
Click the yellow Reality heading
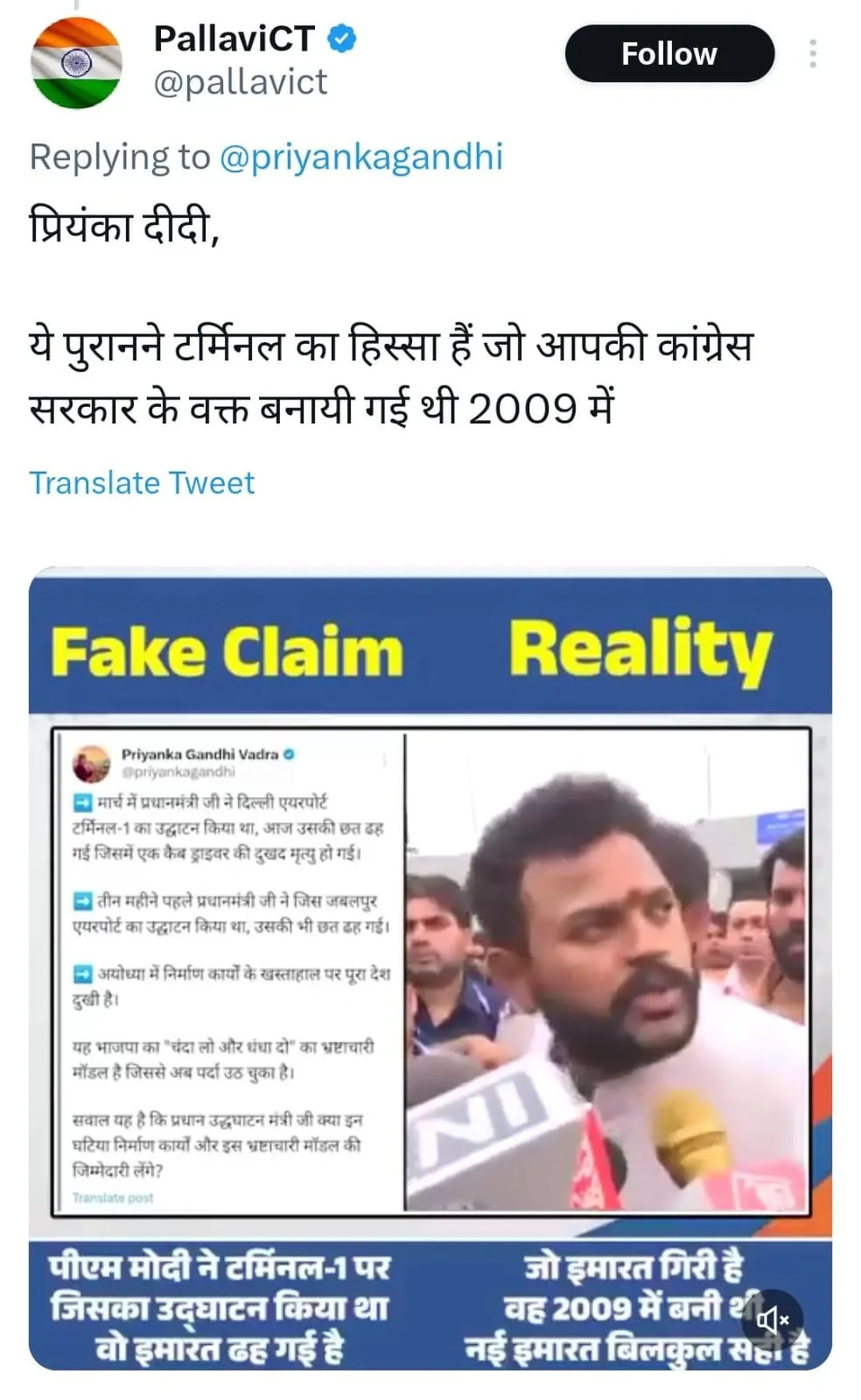[x=640, y=649]
